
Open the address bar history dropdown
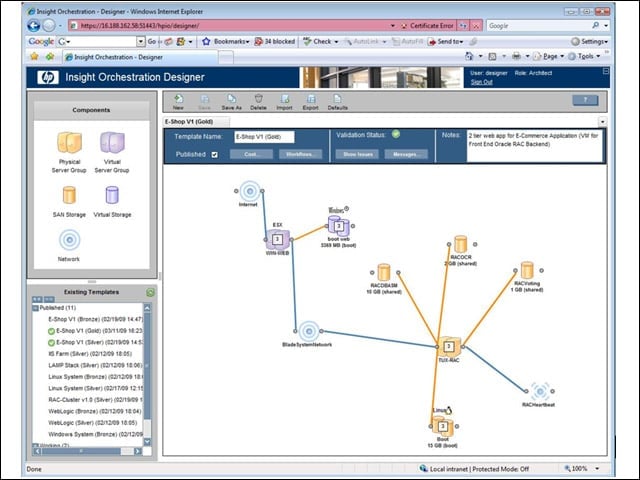coord(393,26)
